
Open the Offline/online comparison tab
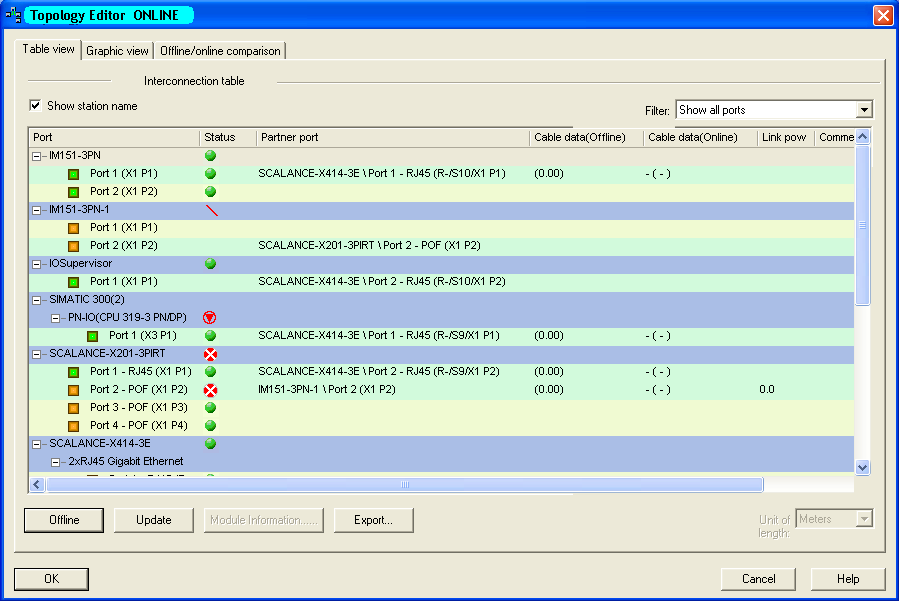220,51
